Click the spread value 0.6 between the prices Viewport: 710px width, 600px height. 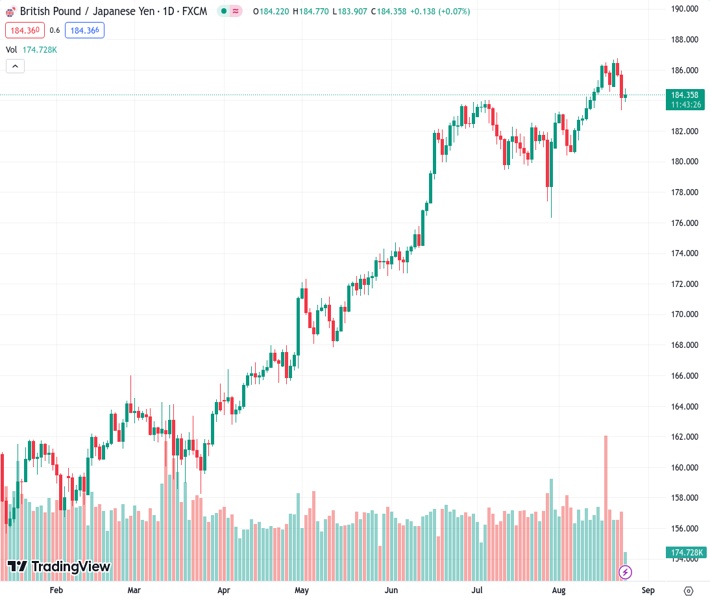coord(55,30)
